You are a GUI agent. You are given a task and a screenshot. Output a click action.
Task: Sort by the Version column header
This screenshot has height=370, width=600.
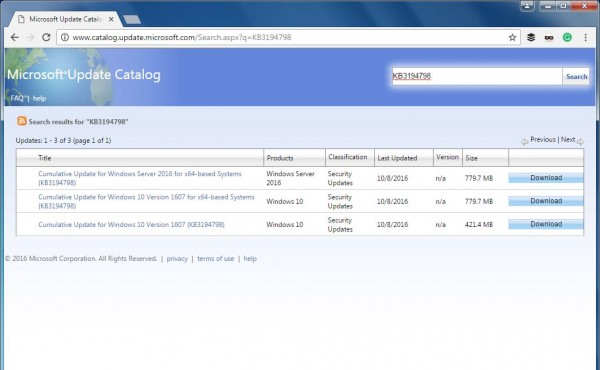pos(447,157)
